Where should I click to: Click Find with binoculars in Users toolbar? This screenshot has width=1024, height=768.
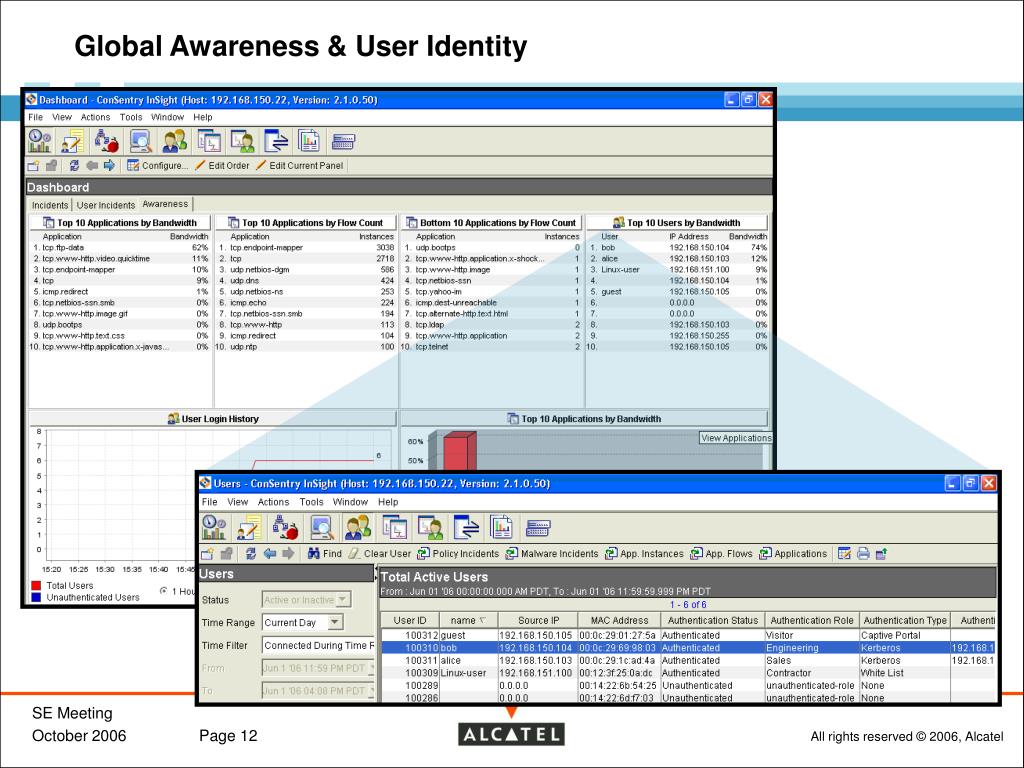pyautogui.click(x=325, y=554)
